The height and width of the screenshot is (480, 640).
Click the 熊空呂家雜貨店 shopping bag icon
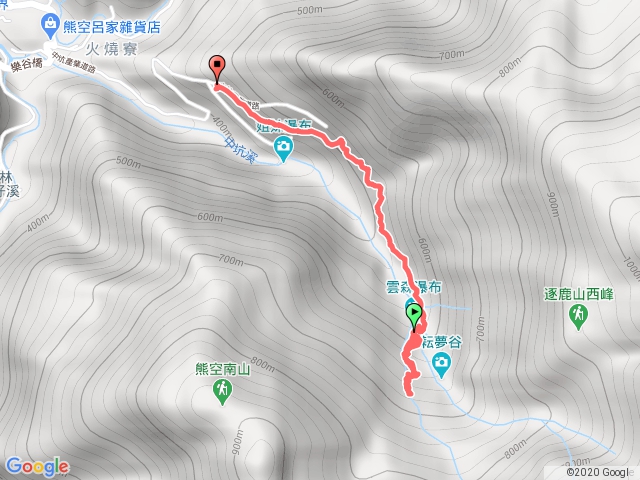click(51, 27)
